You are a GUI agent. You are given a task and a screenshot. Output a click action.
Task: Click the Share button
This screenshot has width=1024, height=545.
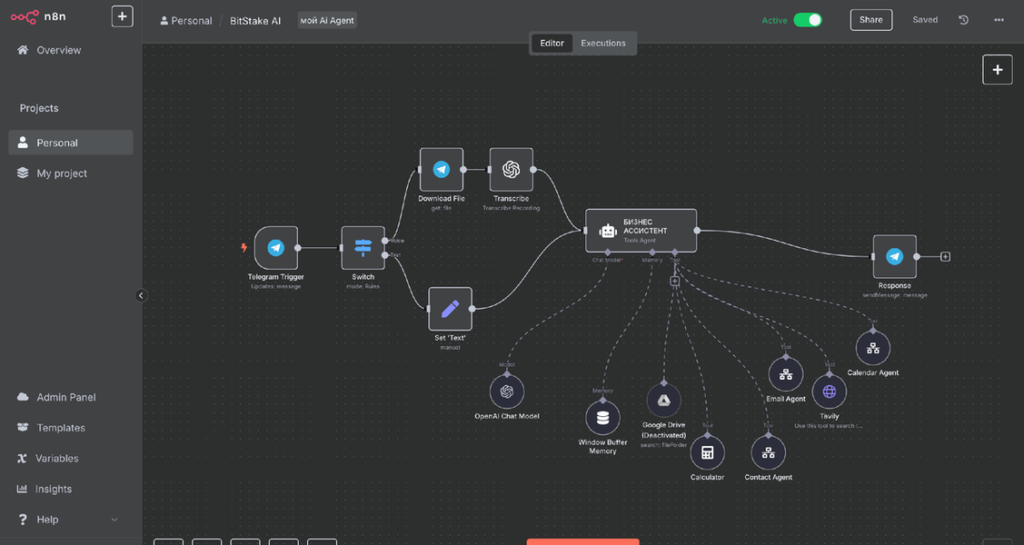[x=870, y=20]
